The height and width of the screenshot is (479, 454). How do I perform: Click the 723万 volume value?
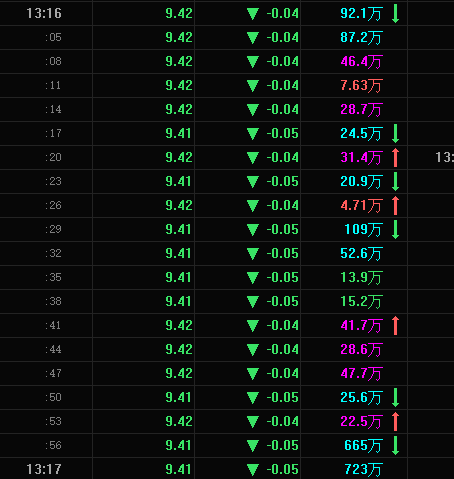click(363, 470)
